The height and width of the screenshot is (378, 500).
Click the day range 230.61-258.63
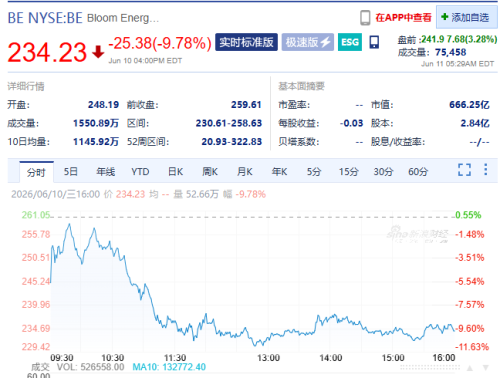[229, 123]
